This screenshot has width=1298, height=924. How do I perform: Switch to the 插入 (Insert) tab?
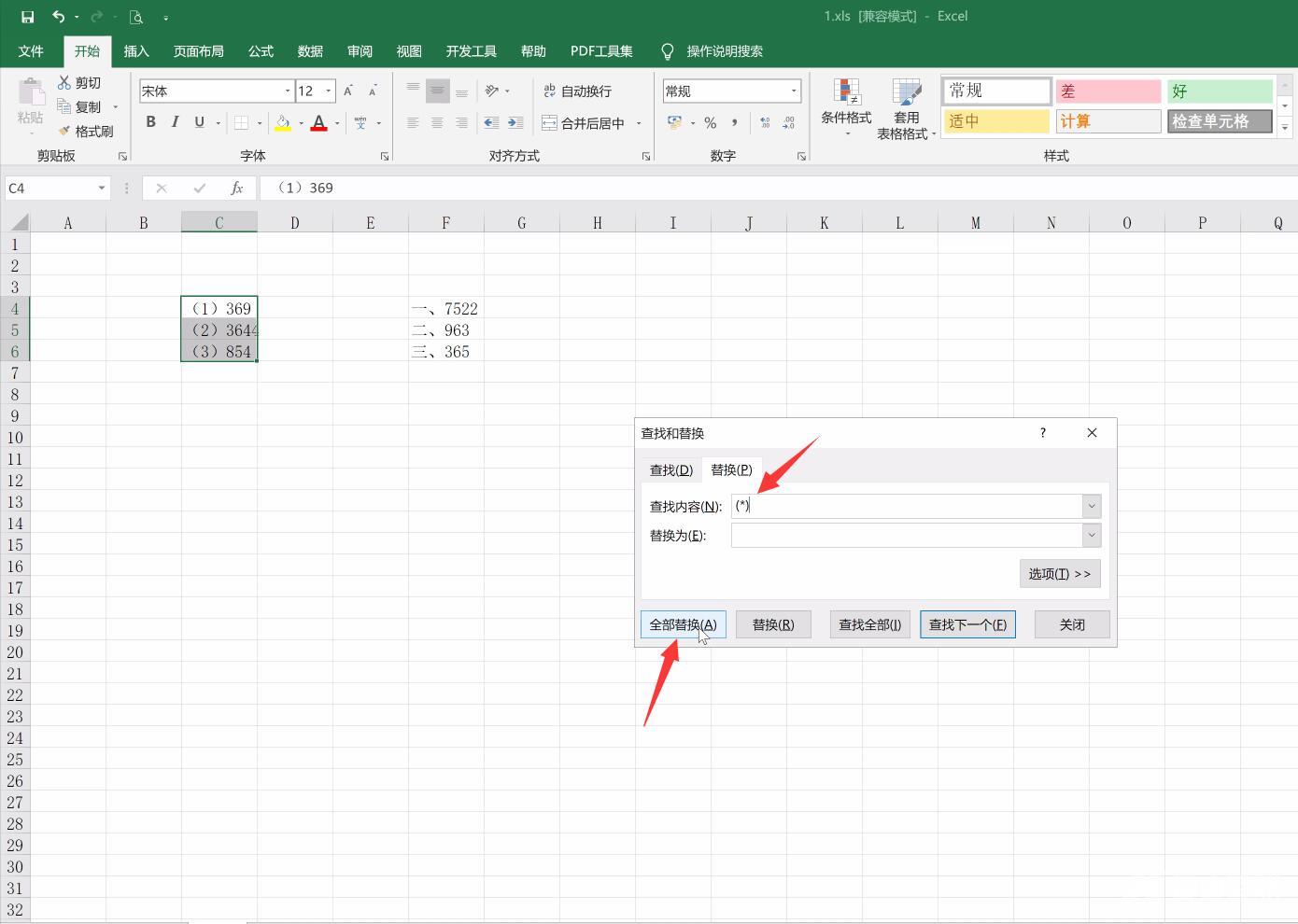(x=136, y=51)
